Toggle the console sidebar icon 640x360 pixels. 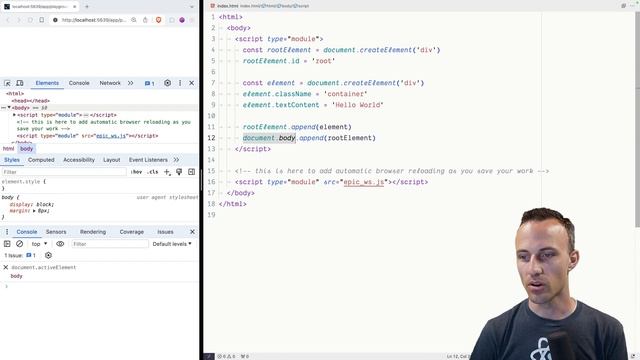point(7,244)
